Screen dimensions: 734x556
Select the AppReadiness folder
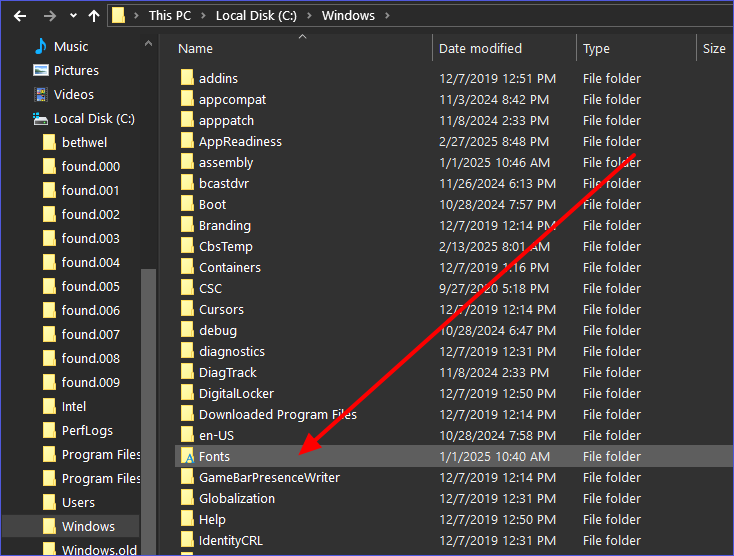click(x=240, y=142)
